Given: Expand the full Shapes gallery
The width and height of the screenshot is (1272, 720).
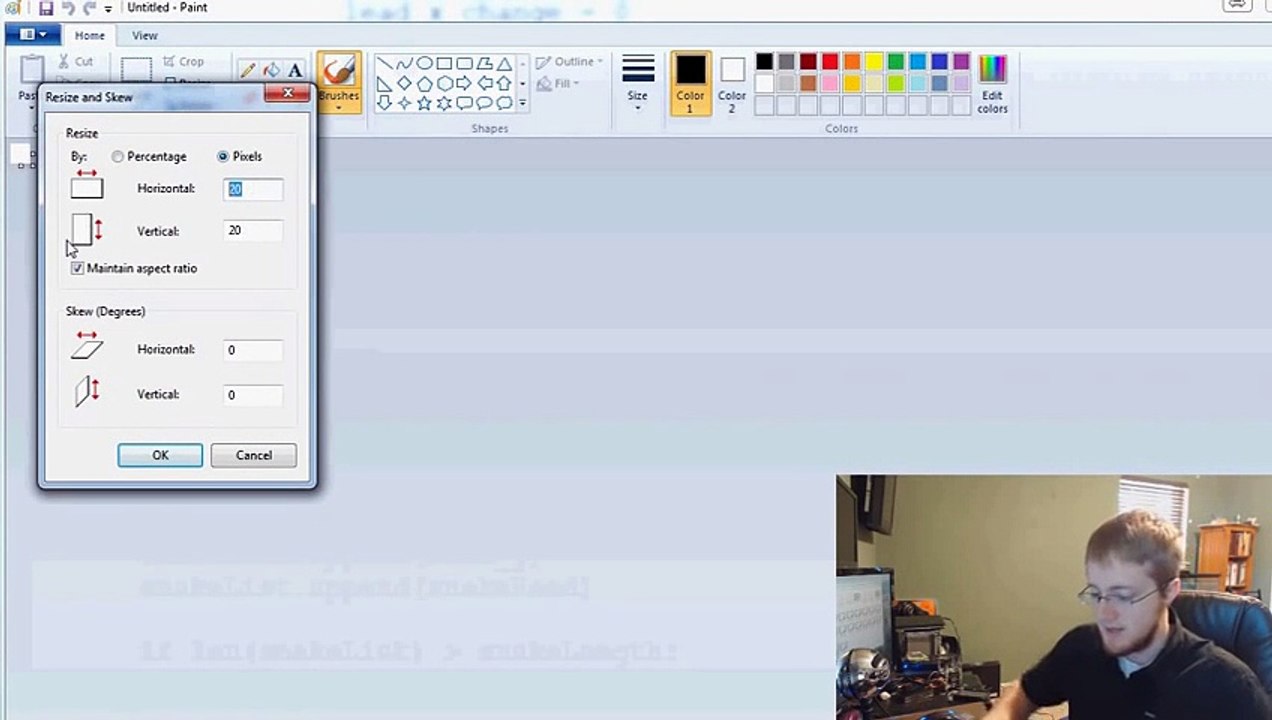Looking at the screenshot, I should (522, 103).
